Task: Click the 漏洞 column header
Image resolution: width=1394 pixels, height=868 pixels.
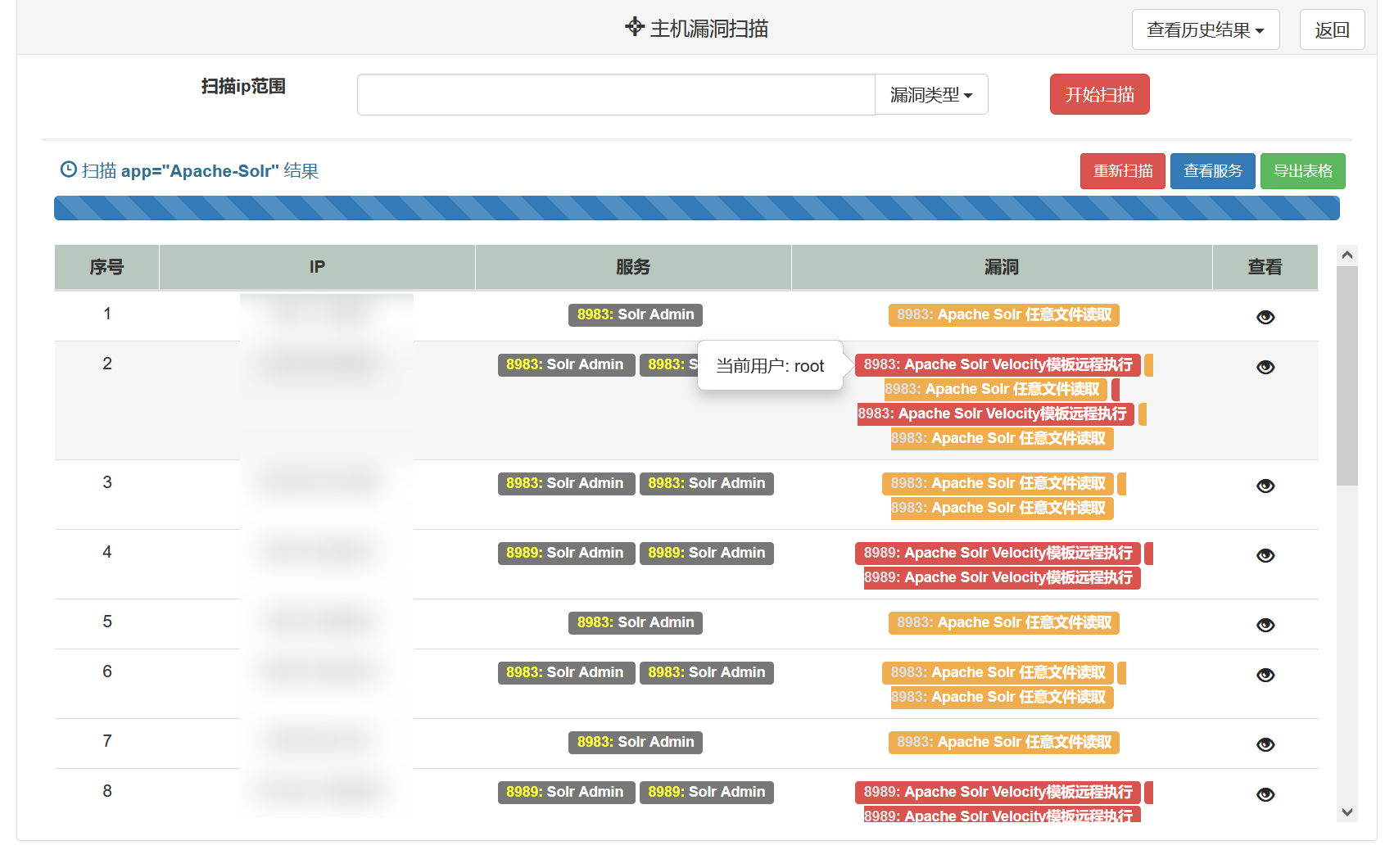Action: (x=1002, y=267)
